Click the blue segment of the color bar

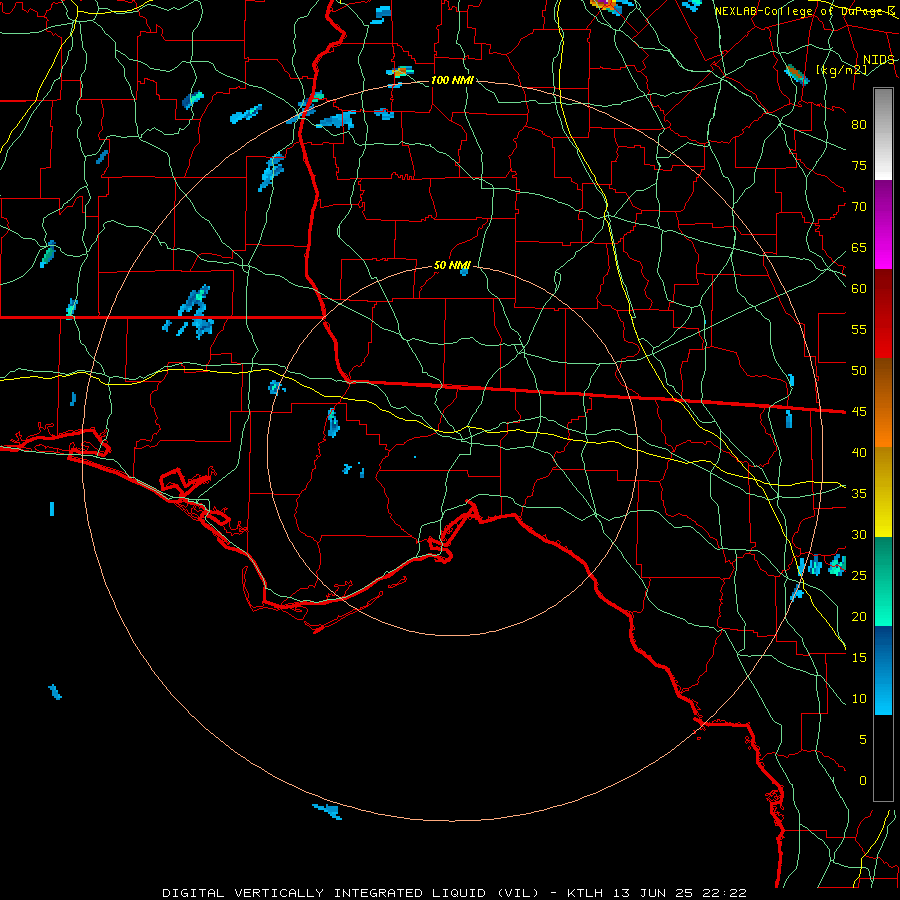tap(883, 670)
